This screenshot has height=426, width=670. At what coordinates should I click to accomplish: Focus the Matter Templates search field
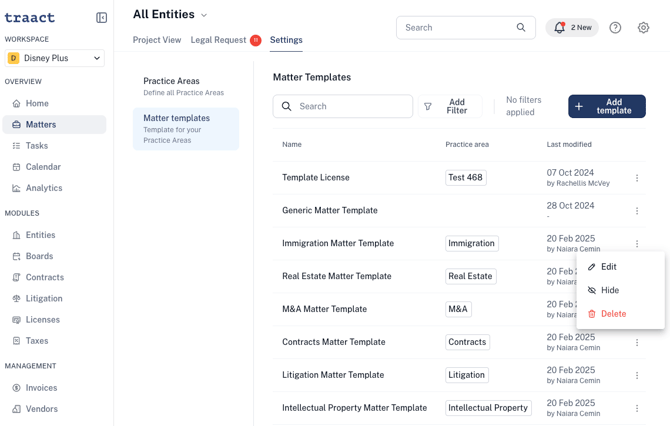[343, 106]
